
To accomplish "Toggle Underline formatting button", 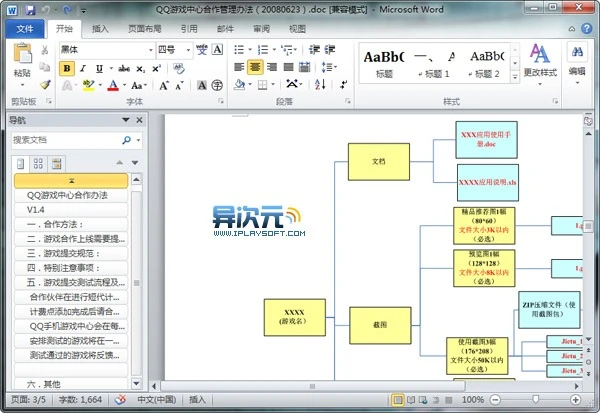I will (99, 69).
